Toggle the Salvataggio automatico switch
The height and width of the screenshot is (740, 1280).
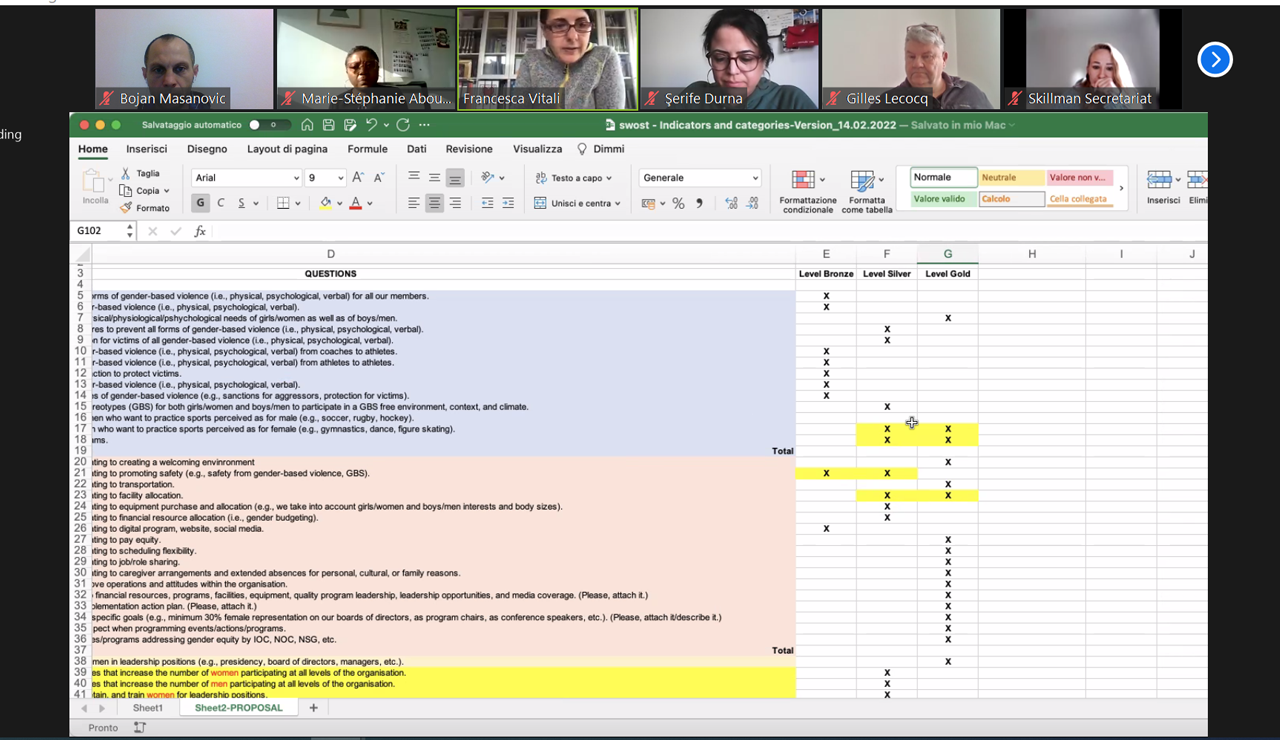click(269, 125)
